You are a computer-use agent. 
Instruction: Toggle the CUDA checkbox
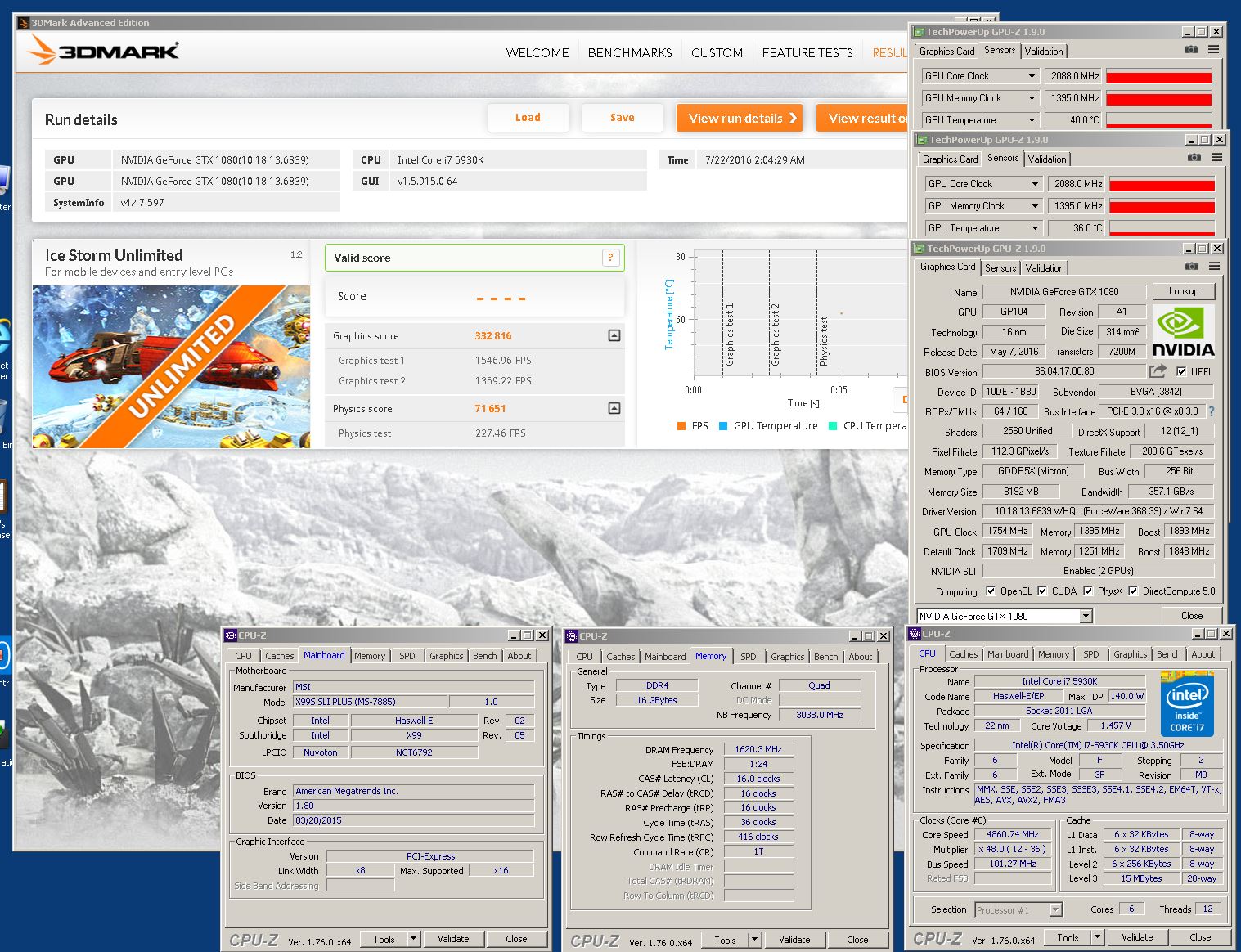(x=1042, y=591)
